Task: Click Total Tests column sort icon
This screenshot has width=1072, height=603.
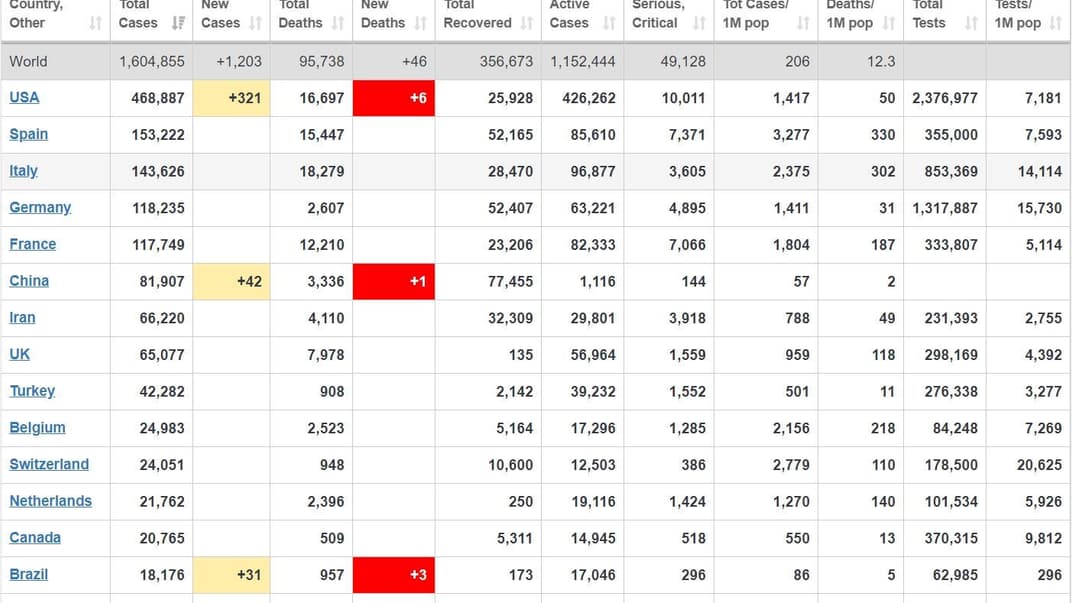Action: pyautogui.click(x=971, y=23)
